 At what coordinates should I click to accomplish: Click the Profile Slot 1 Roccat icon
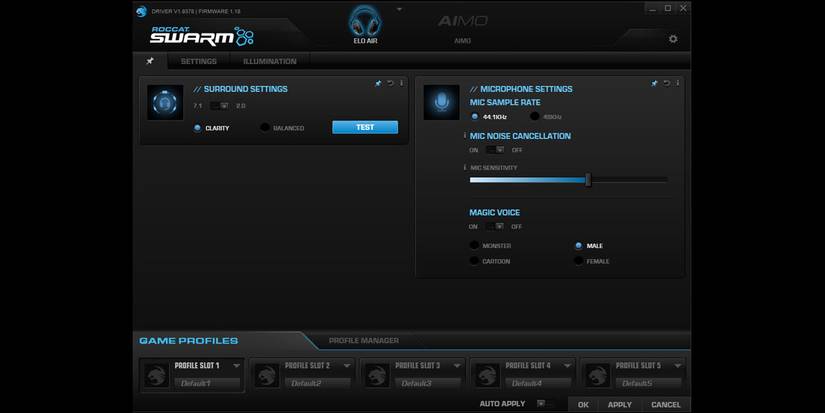point(156,376)
